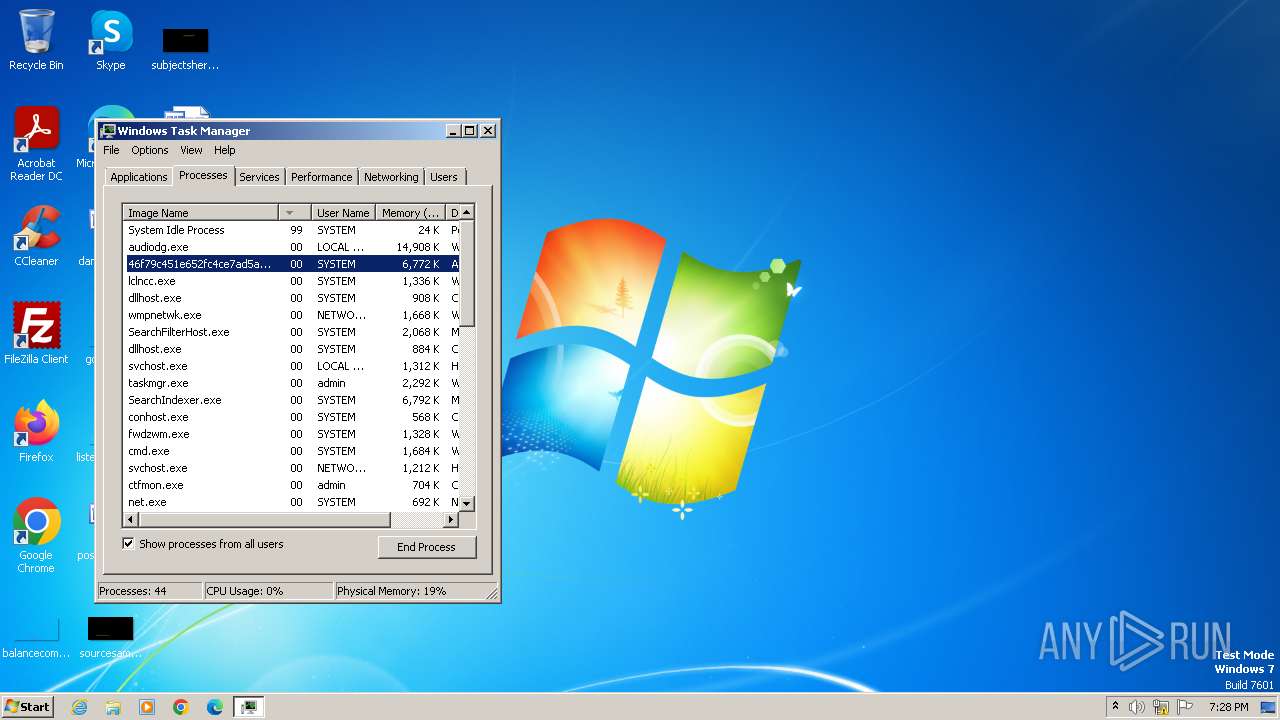Switch to the Performance tab
The height and width of the screenshot is (720, 1280).
(x=322, y=177)
